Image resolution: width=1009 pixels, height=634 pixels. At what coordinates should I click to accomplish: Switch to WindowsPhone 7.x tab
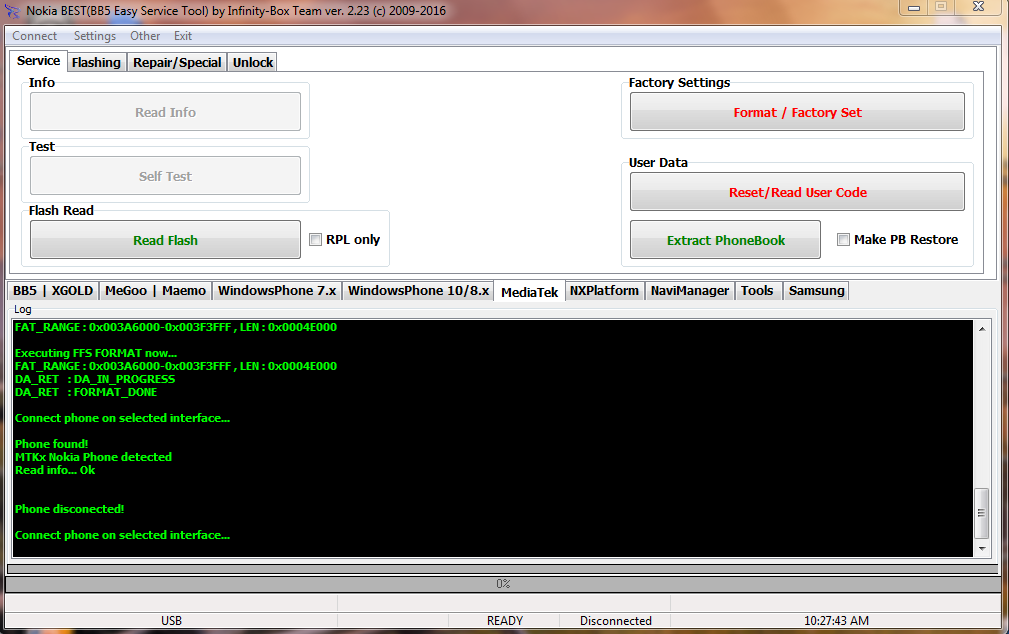coord(277,291)
